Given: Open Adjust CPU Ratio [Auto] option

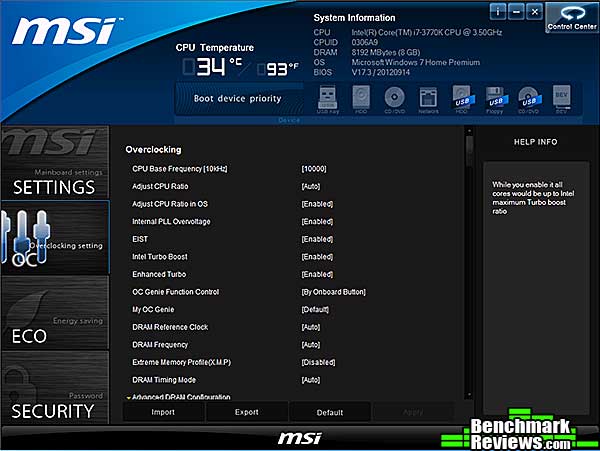Looking at the screenshot, I should pyautogui.click(x=311, y=186).
